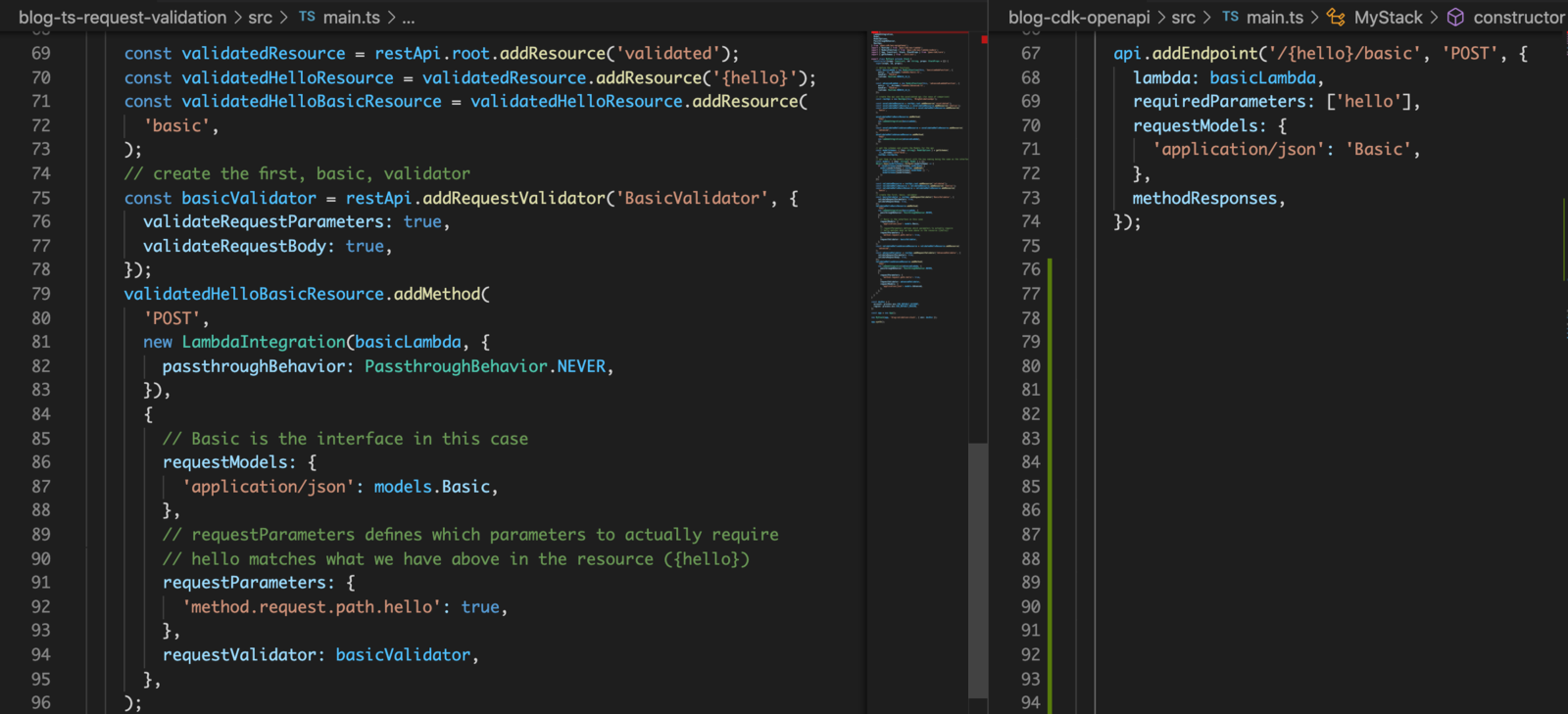Viewport: 1568px width, 714px height.
Task: Click the minimap code overview
Action: (919, 176)
